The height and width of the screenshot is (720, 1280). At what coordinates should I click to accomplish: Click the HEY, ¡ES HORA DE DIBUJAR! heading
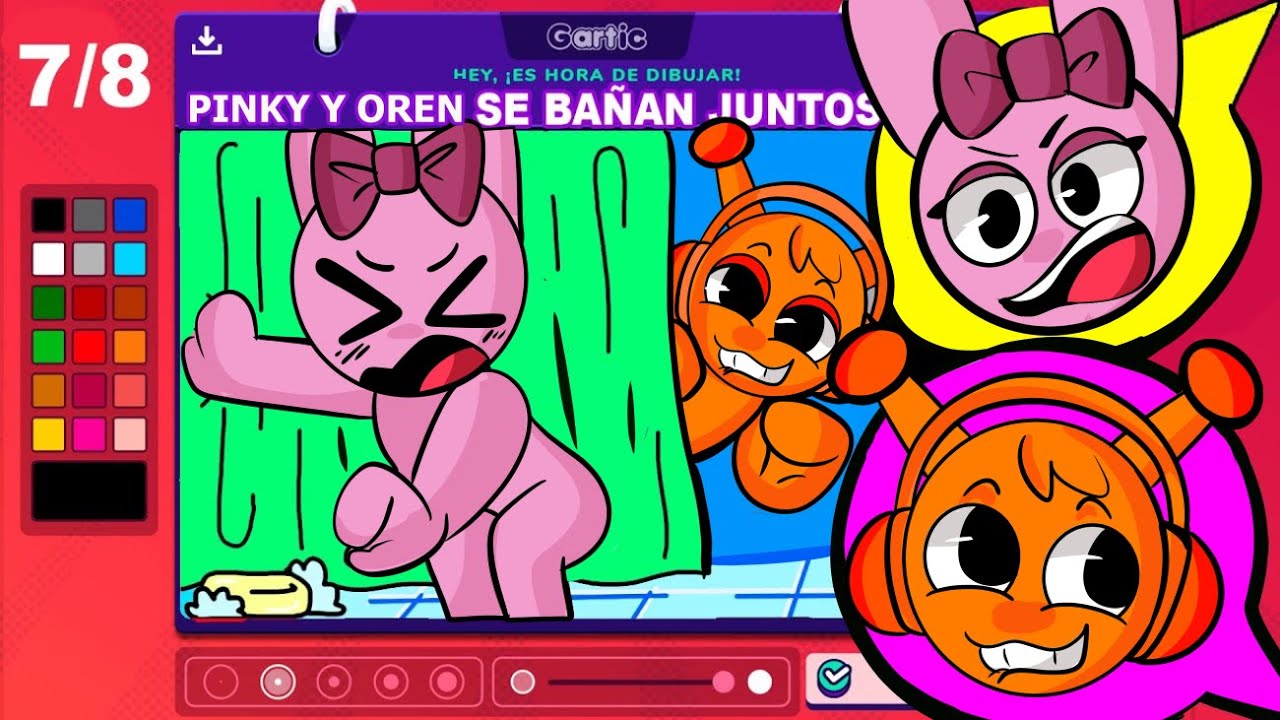[597, 74]
